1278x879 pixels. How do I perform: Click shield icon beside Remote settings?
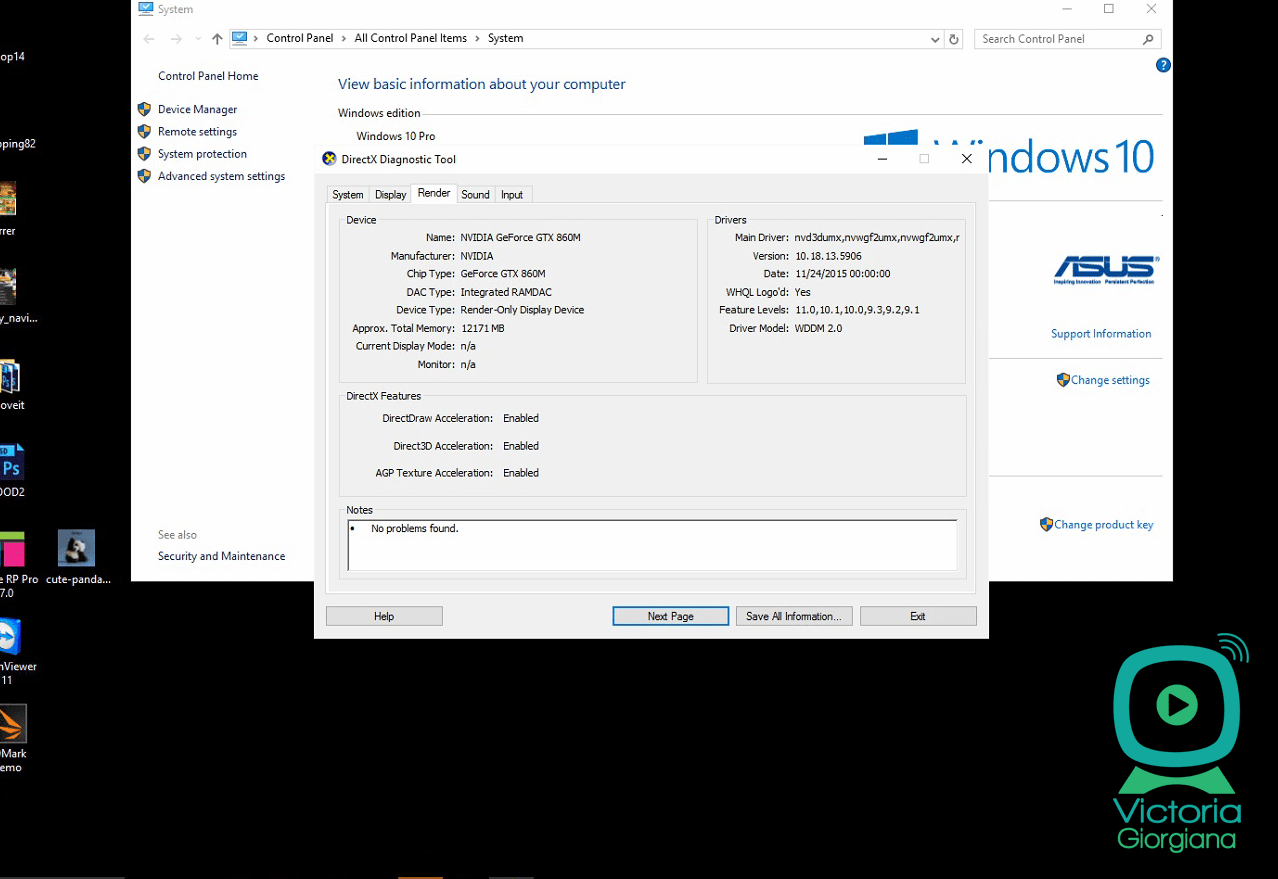pyautogui.click(x=145, y=131)
